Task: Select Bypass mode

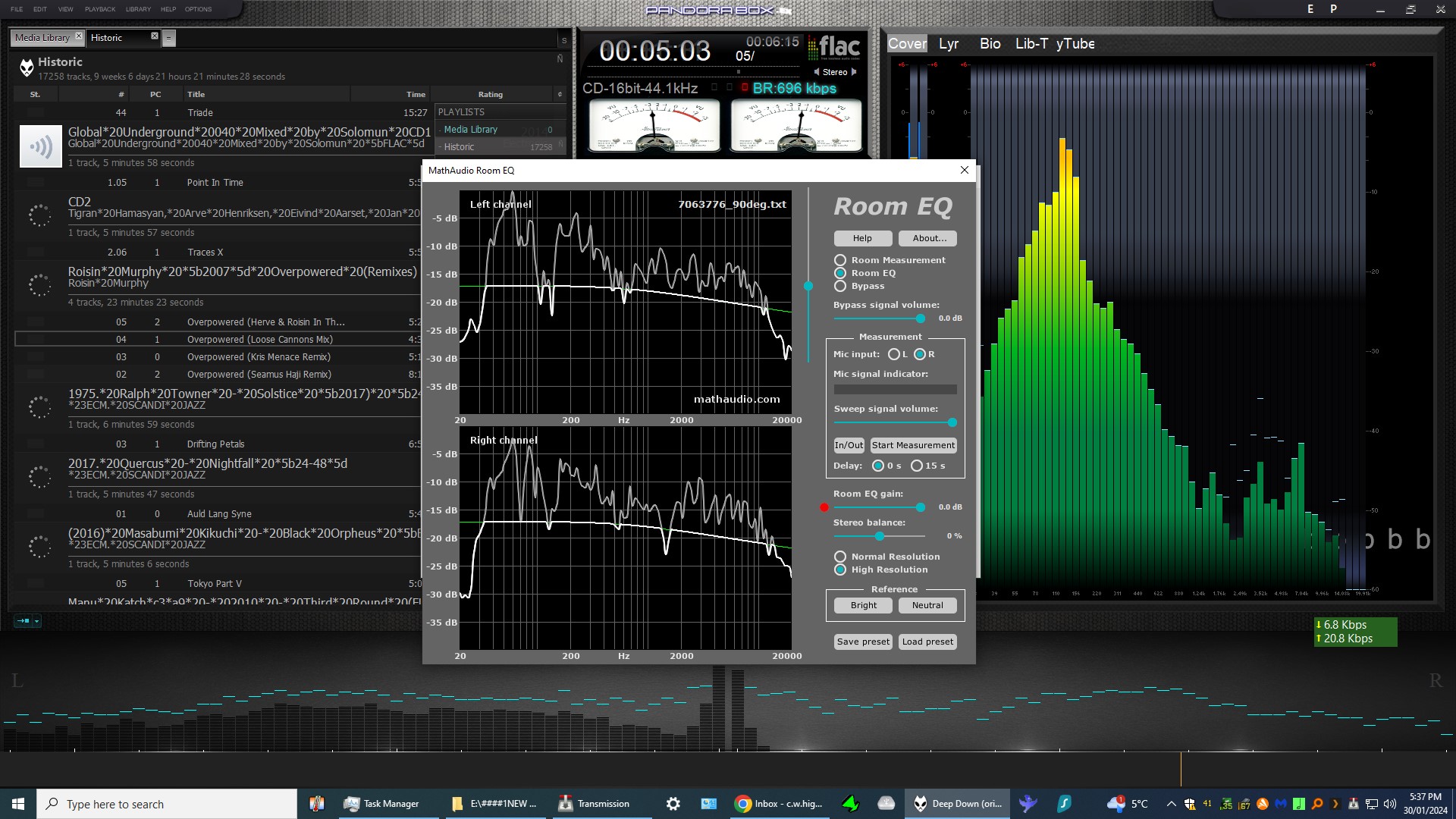Action: 840,286
